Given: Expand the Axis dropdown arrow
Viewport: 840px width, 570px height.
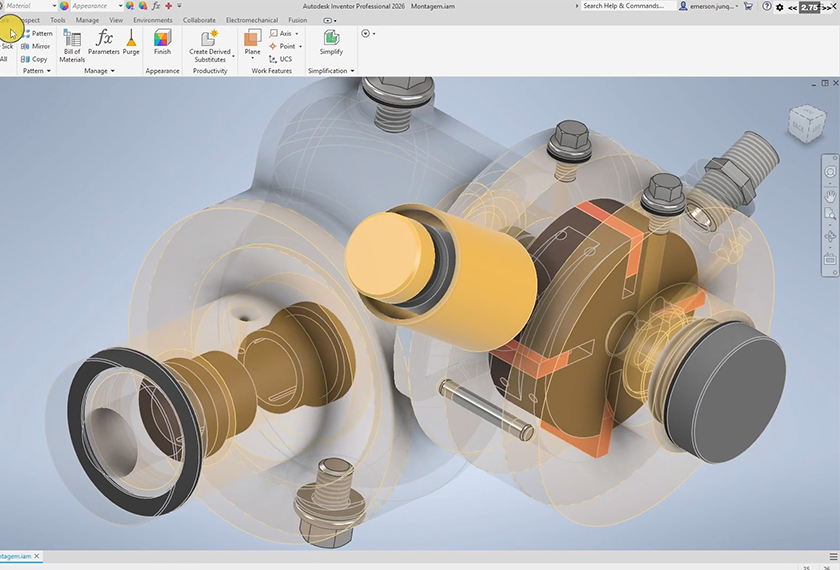Looking at the screenshot, I should [297, 33].
